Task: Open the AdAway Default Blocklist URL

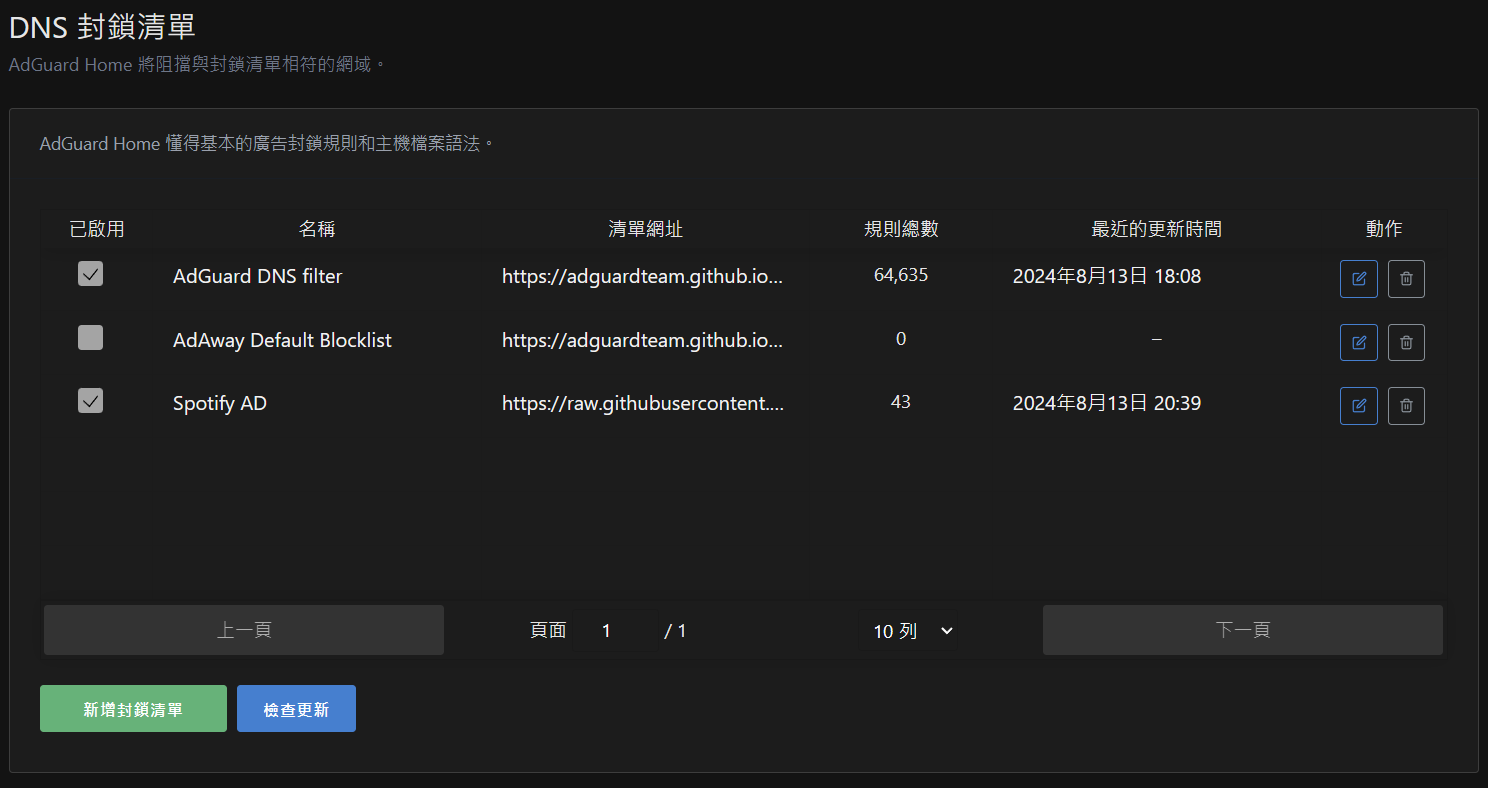Action: click(x=645, y=340)
